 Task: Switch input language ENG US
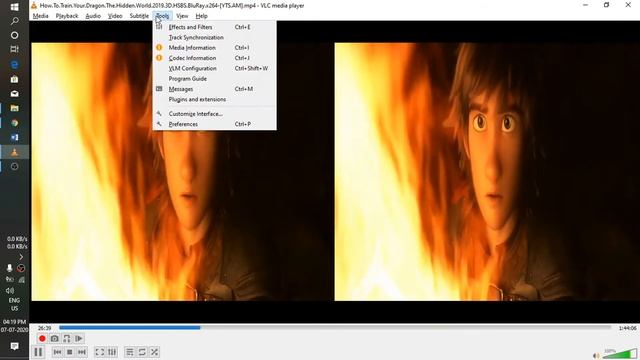click(14, 304)
